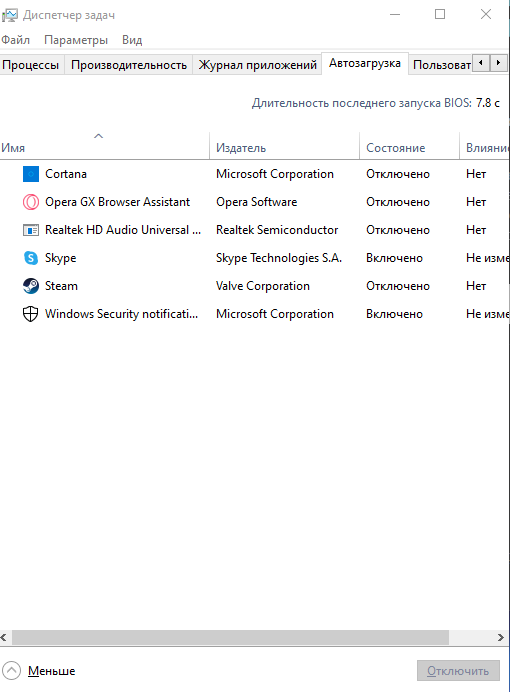The width and height of the screenshot is (510, 692).
Task: Select the Автозагрузка tab
Action: tap(365, 64)
